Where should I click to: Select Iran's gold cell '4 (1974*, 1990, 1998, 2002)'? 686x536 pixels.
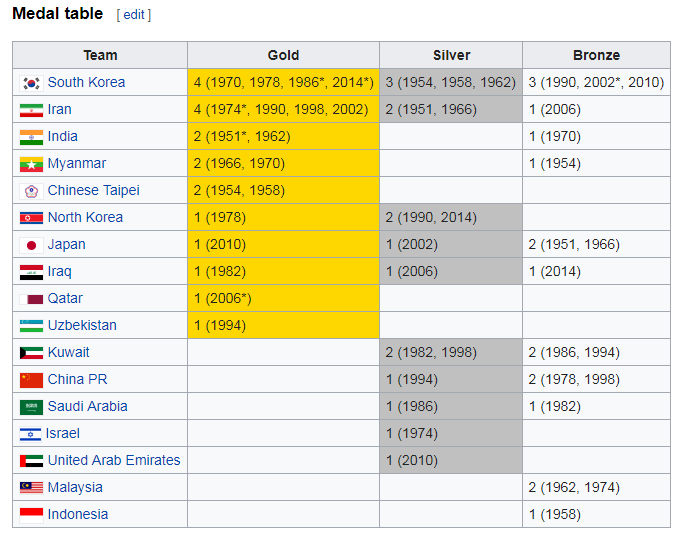coord(284,109)
